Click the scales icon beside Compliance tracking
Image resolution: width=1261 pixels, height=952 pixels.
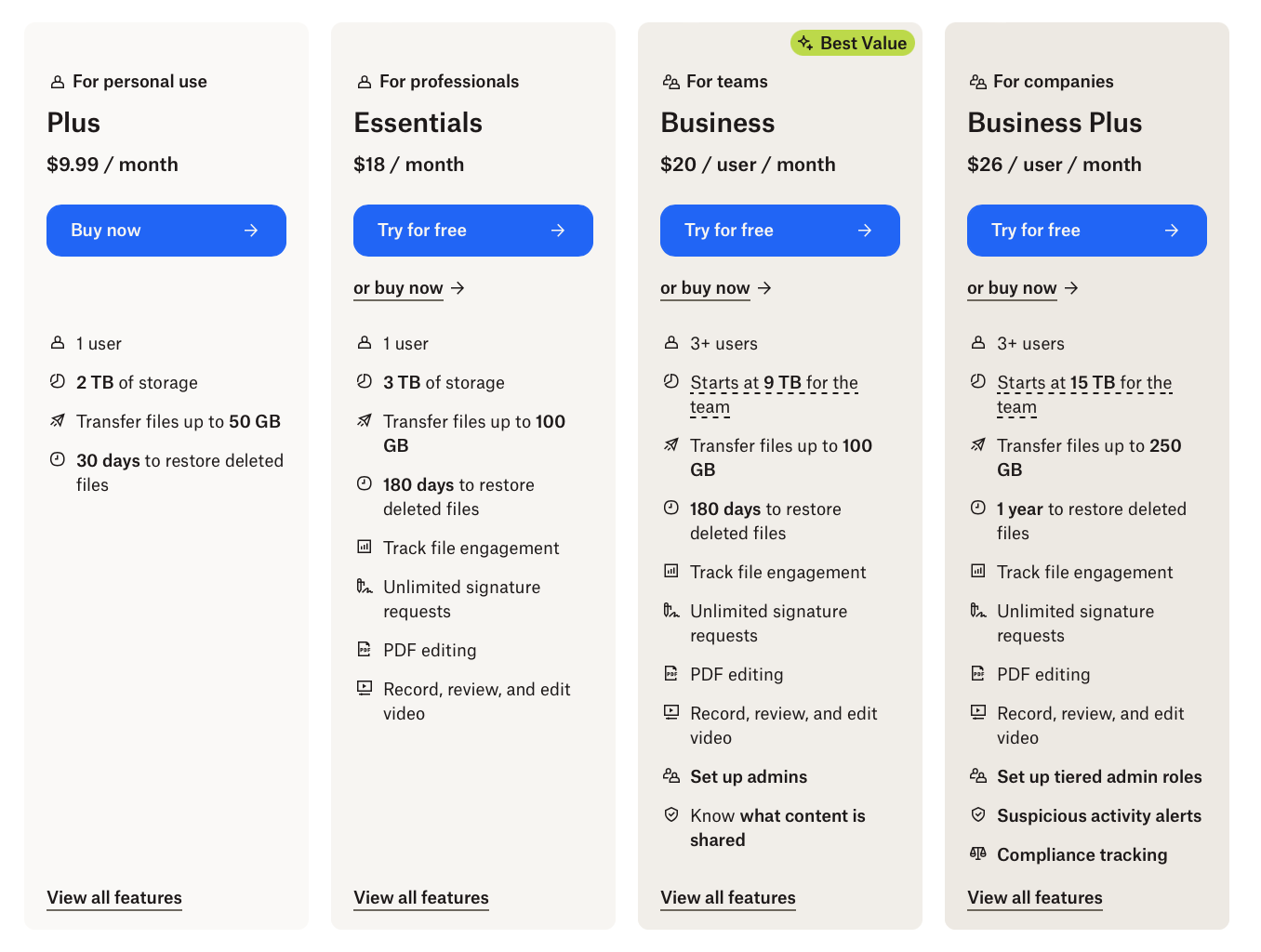pos(978,853)
